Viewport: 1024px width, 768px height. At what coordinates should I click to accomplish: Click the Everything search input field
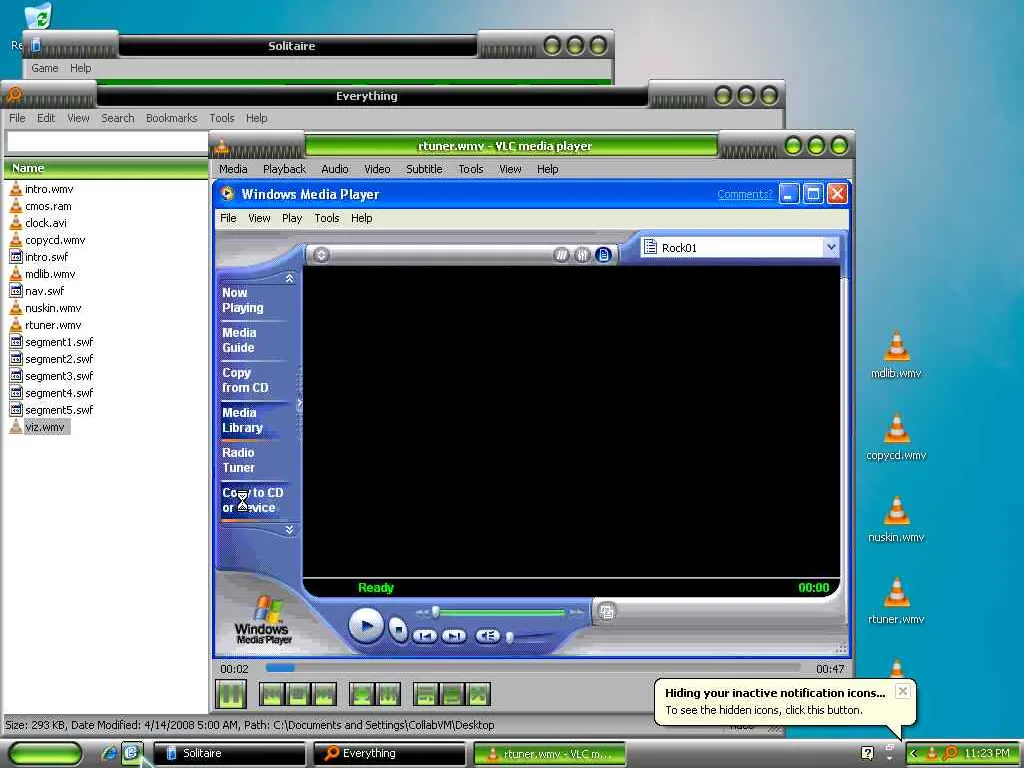click(107, 142)
